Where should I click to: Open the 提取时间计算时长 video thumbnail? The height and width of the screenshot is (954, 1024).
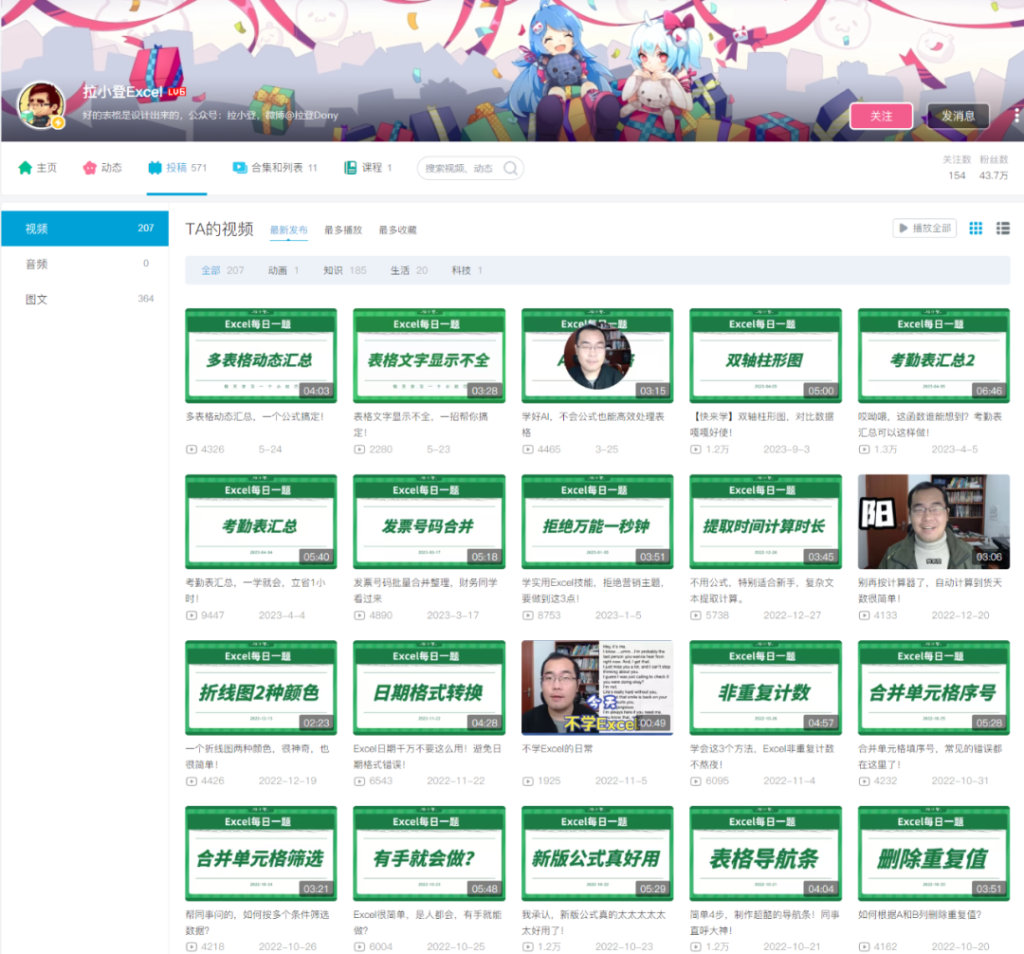[x=765, y=522]
